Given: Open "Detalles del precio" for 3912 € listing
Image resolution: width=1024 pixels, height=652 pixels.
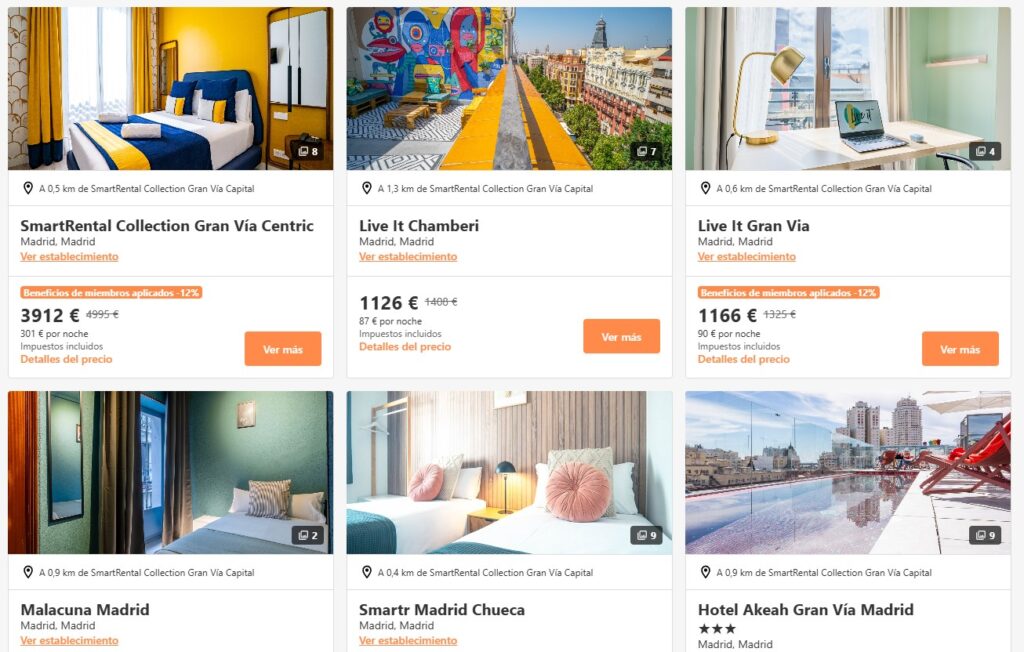Looking at the screenshot, I should pos(66,359).
